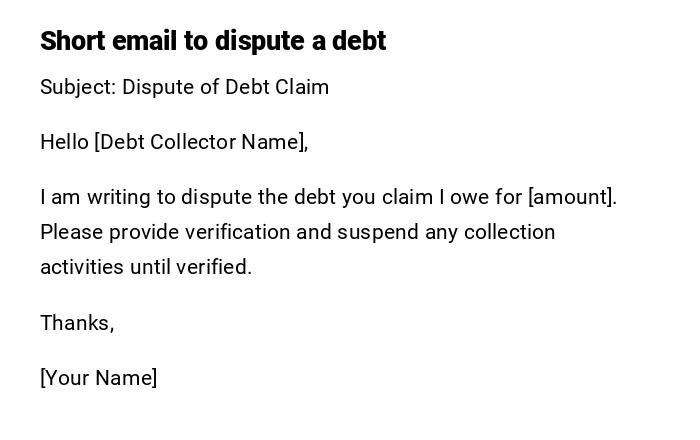Select the [Your Name] placeholder

pos(99,378)
